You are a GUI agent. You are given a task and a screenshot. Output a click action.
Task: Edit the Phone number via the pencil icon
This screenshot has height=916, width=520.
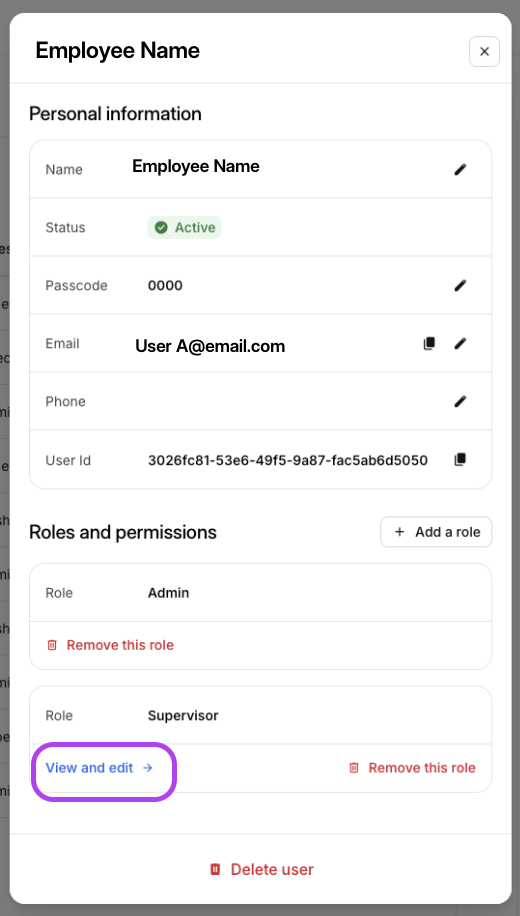point(460,401)
